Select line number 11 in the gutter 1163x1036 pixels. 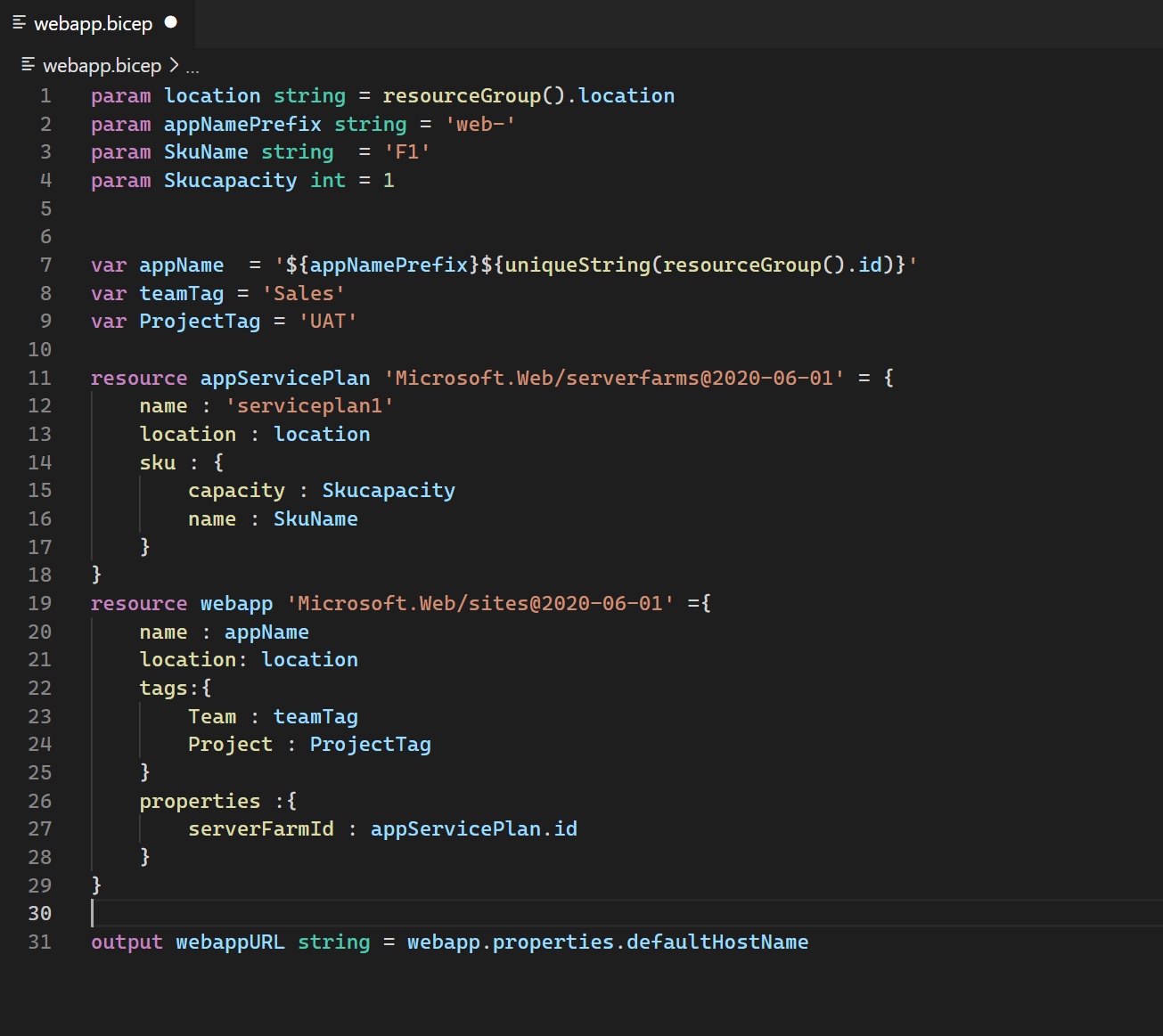click(x=39, y=378)
